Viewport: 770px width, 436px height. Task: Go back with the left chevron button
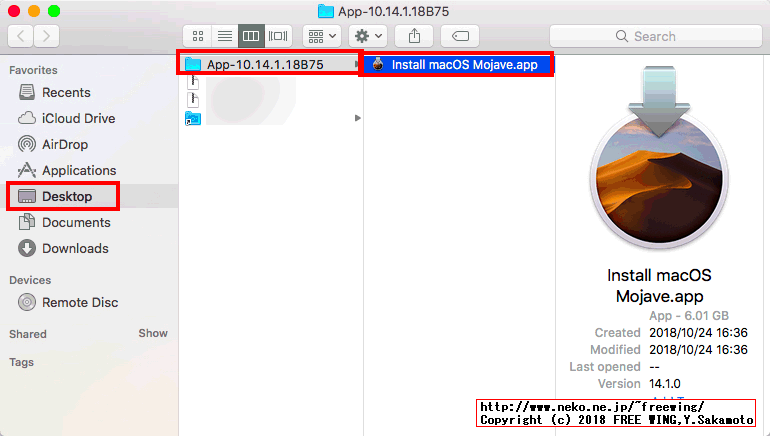click(x=21, y=36)
